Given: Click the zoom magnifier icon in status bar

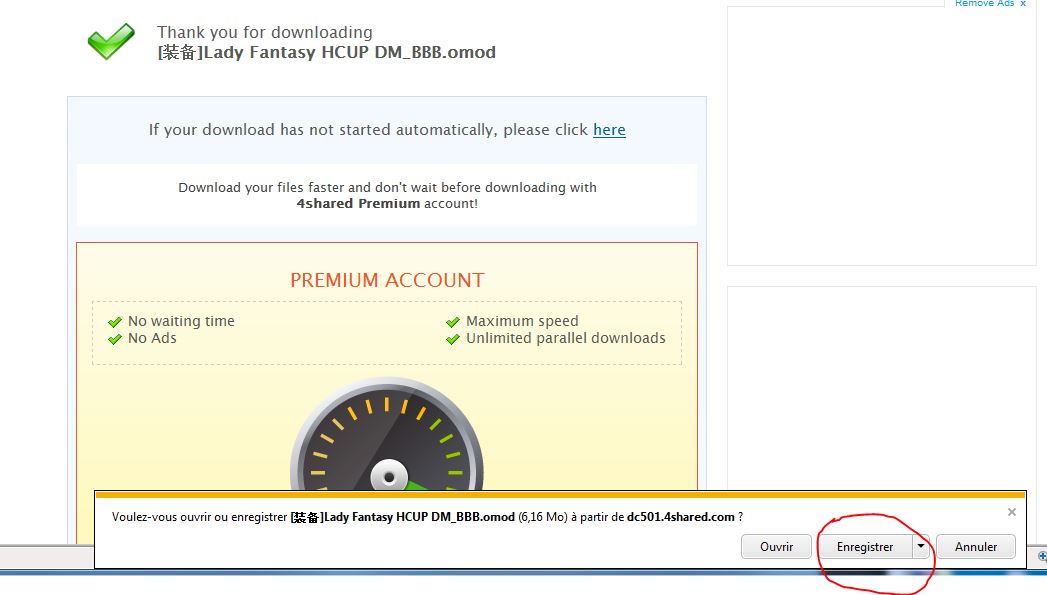Looking at the screenshot, I should [1042, 557].
